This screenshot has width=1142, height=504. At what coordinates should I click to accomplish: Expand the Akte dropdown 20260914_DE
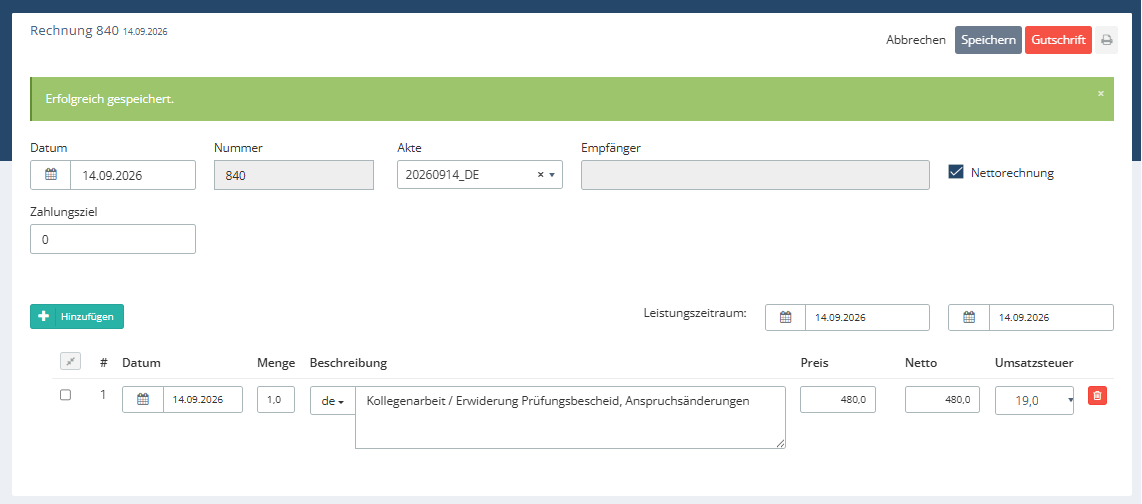tap(480, 175)
